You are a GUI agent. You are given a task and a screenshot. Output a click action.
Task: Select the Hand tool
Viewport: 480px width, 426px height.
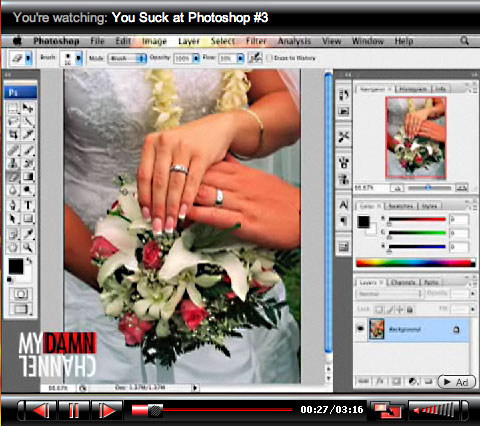[x=13, y=247]
